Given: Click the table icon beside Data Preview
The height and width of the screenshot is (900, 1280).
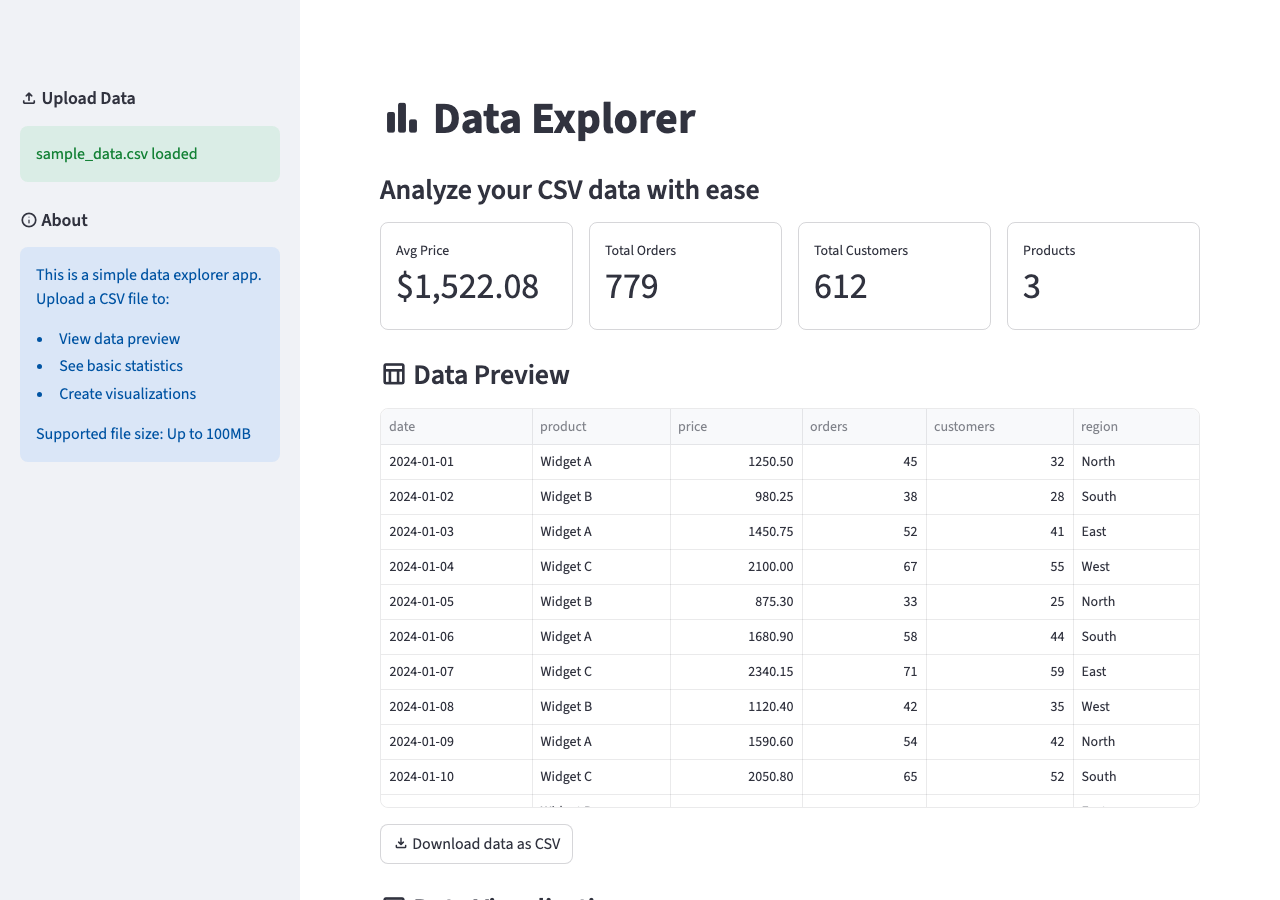Looking at the screenshot, I should click(x=394, y=375).
